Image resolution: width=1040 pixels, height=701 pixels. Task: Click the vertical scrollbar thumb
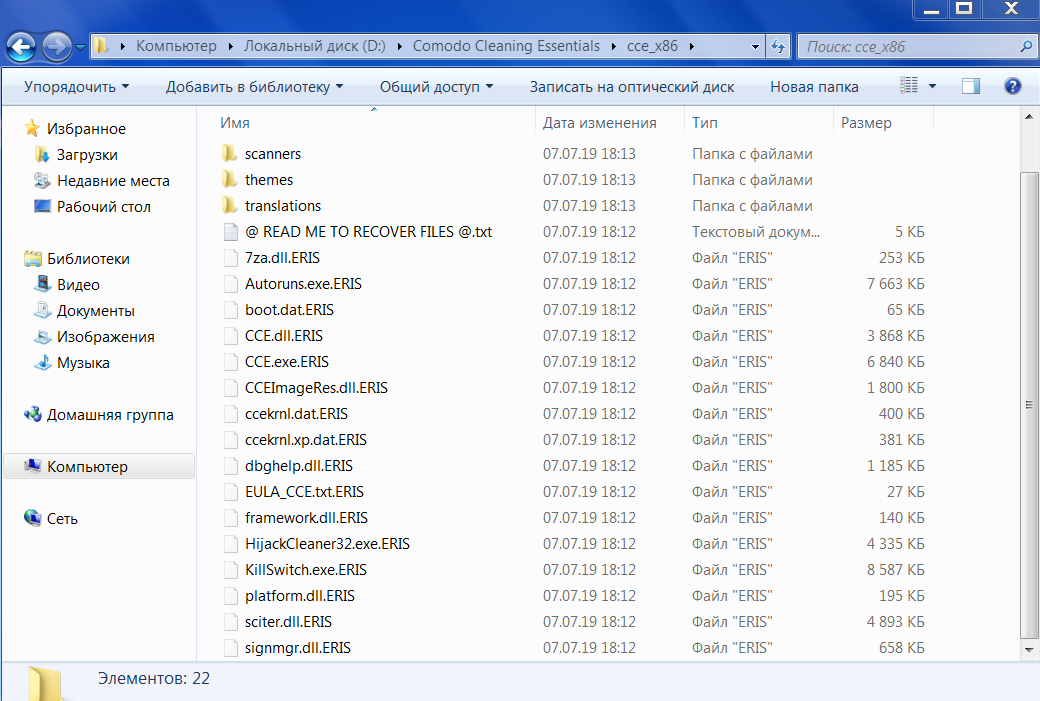(1029, 405)
